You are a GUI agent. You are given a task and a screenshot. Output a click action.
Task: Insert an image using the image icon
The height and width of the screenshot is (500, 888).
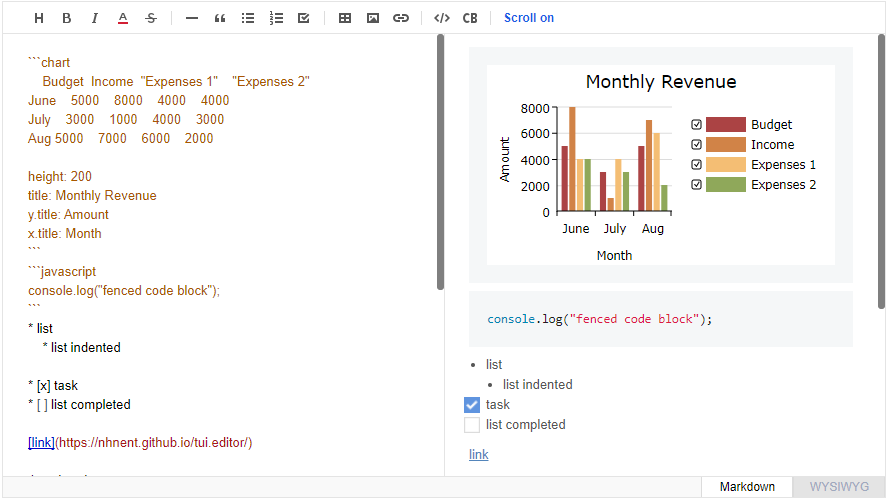coord(373,18)
